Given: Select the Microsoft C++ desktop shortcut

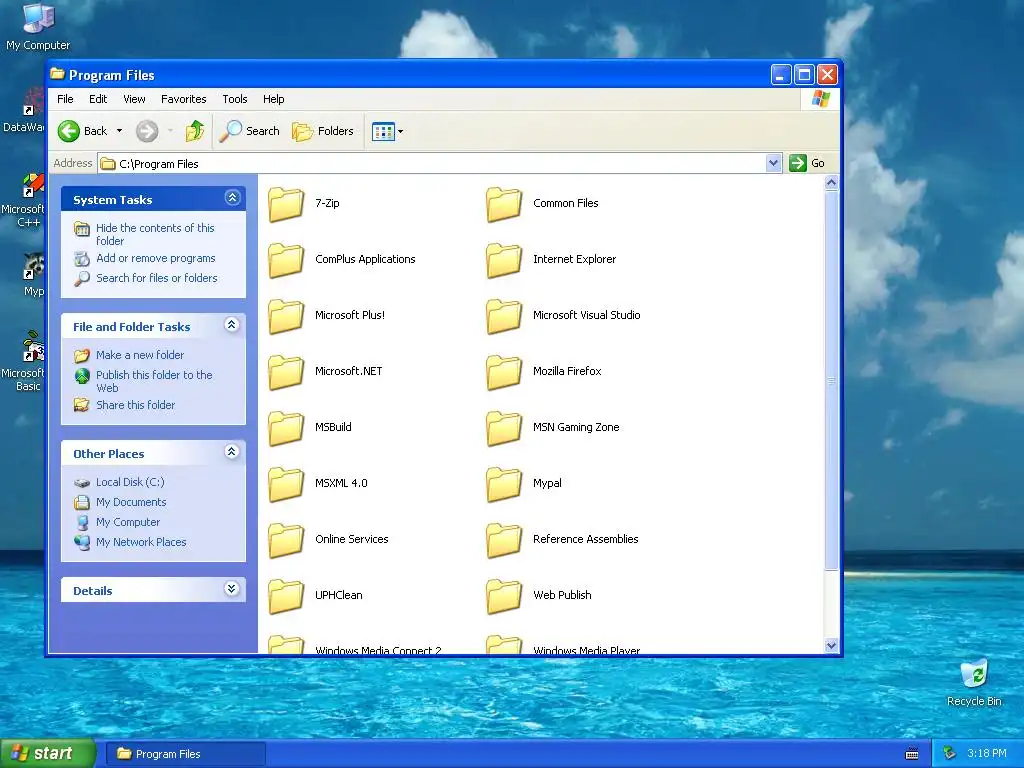Looking at the screenshot, I should pyautogui.click(x=23, y=200).
